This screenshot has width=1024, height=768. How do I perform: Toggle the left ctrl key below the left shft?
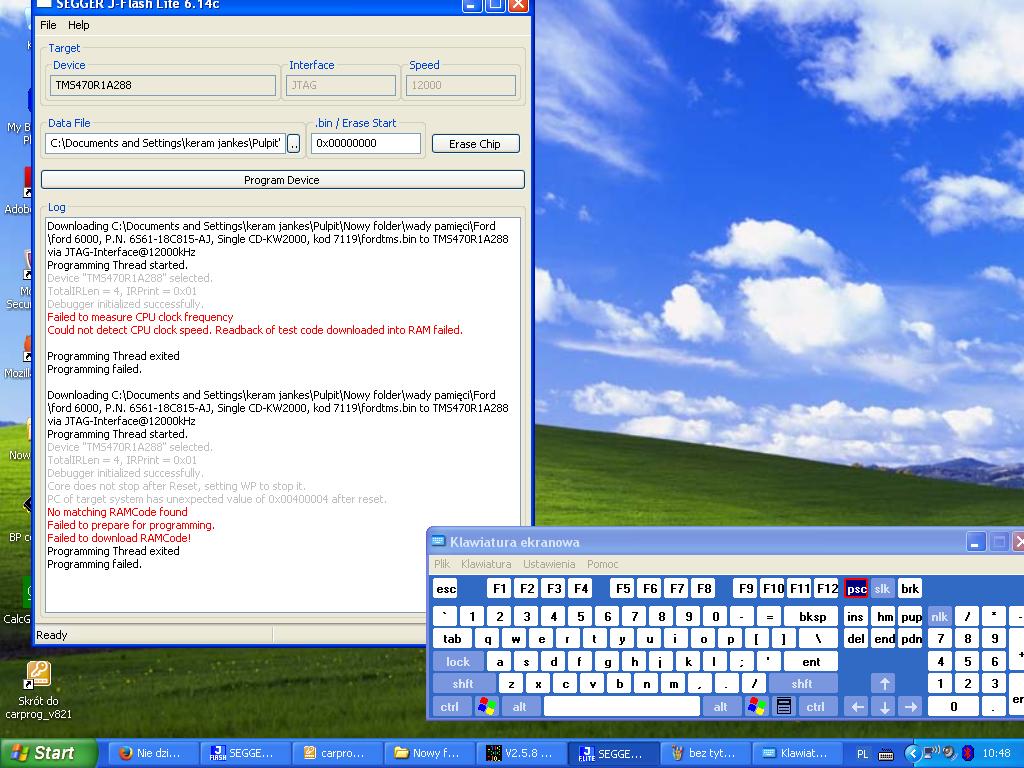449,706
